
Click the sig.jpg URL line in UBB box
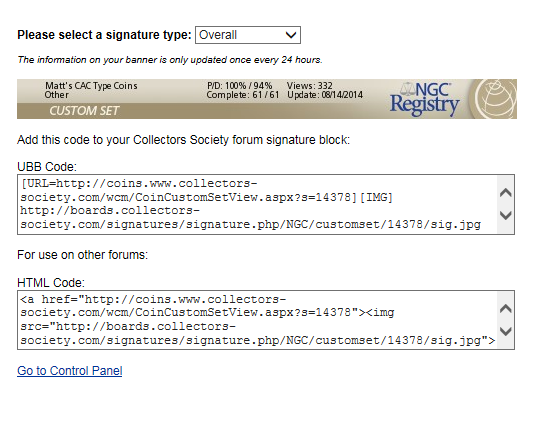click(250, 224)
